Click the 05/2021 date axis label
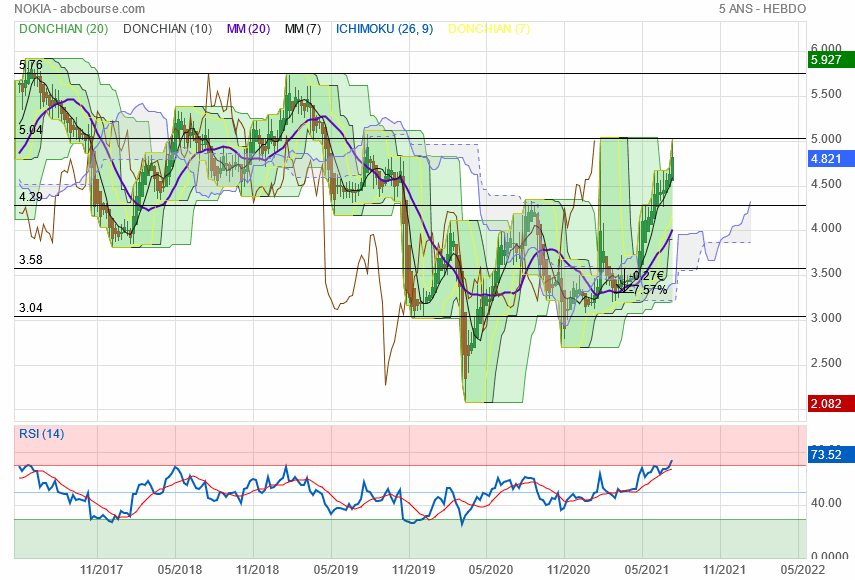 [x=647, y=570]
